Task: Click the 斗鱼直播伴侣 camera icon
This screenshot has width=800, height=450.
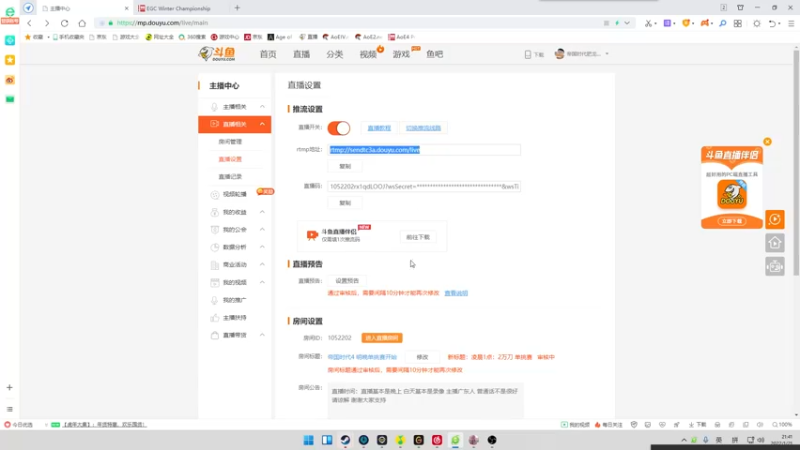Action: (x=312, y=235)
